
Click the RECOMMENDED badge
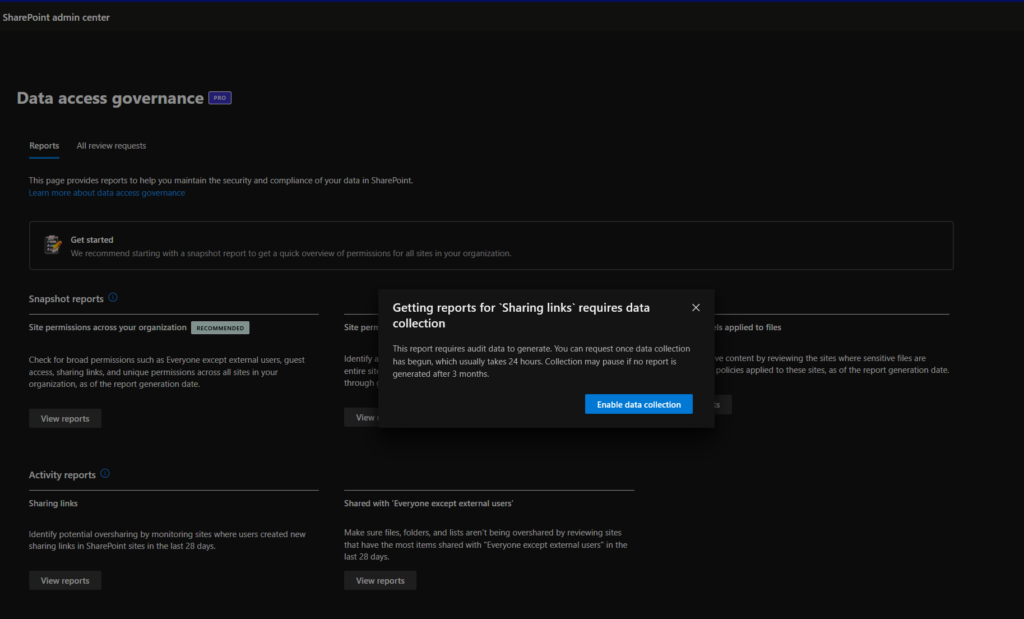tap(220, 328)
